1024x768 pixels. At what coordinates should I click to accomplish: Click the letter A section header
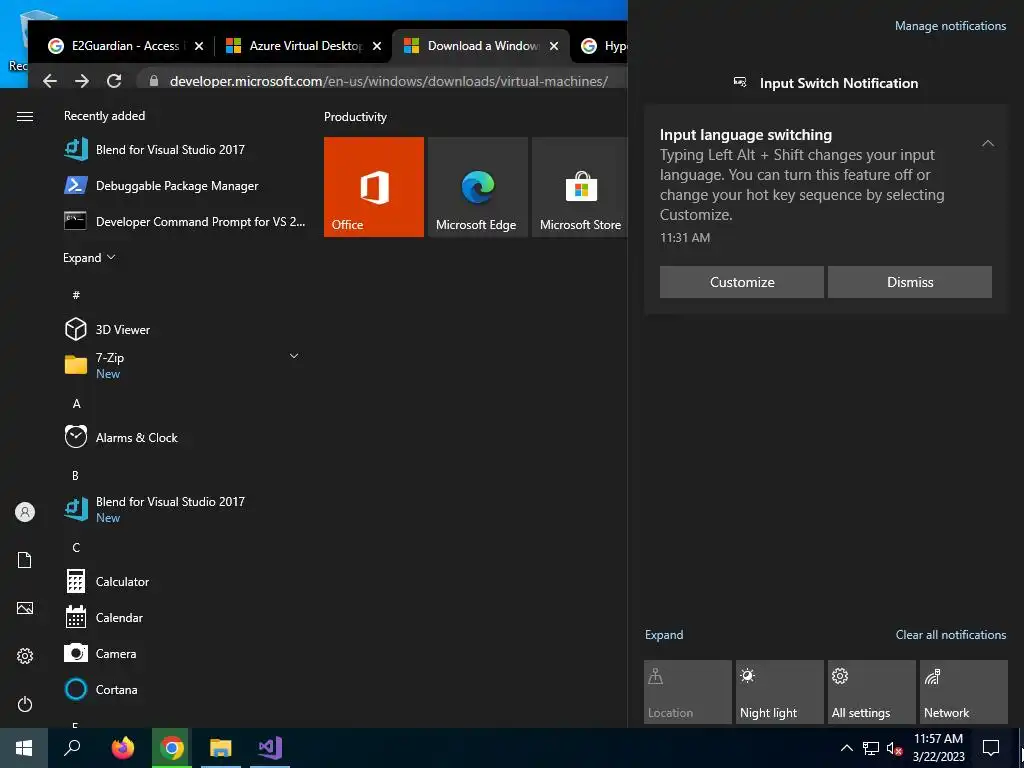point(76,404)
